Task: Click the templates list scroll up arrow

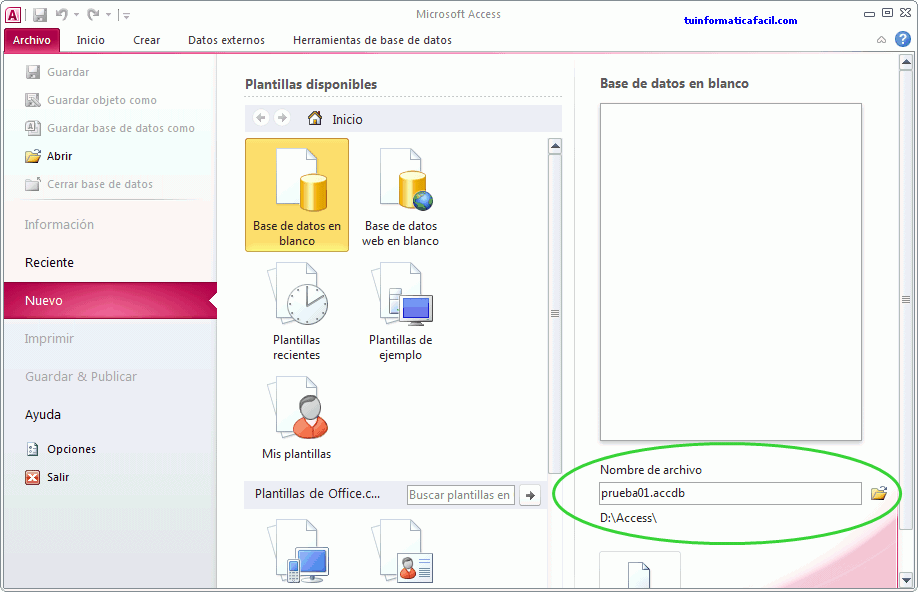Action: click(555, 146)
